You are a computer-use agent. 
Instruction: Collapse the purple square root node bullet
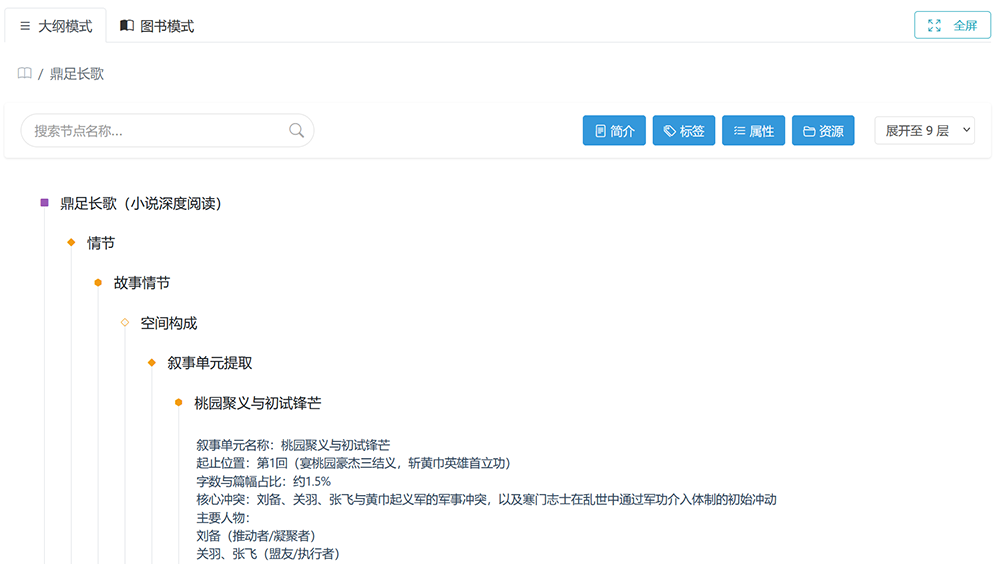[x=45, y=203]
